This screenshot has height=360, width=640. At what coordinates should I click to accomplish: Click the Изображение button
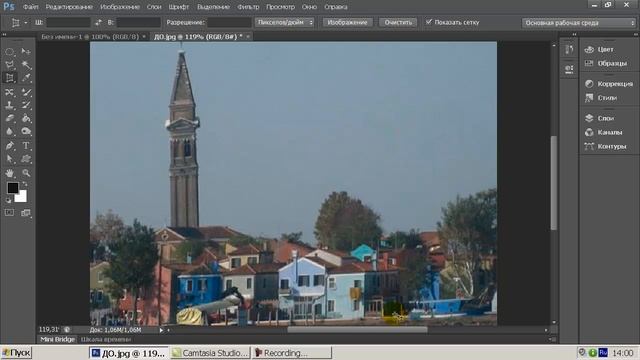click(347, 22)
